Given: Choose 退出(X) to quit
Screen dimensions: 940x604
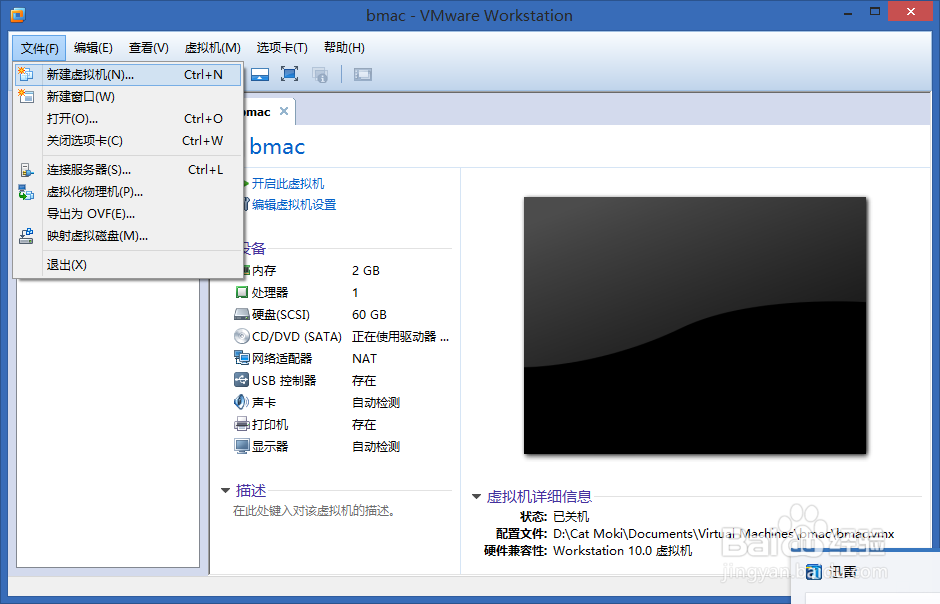Looking at the screenshot, I should [x=128, y=265].
